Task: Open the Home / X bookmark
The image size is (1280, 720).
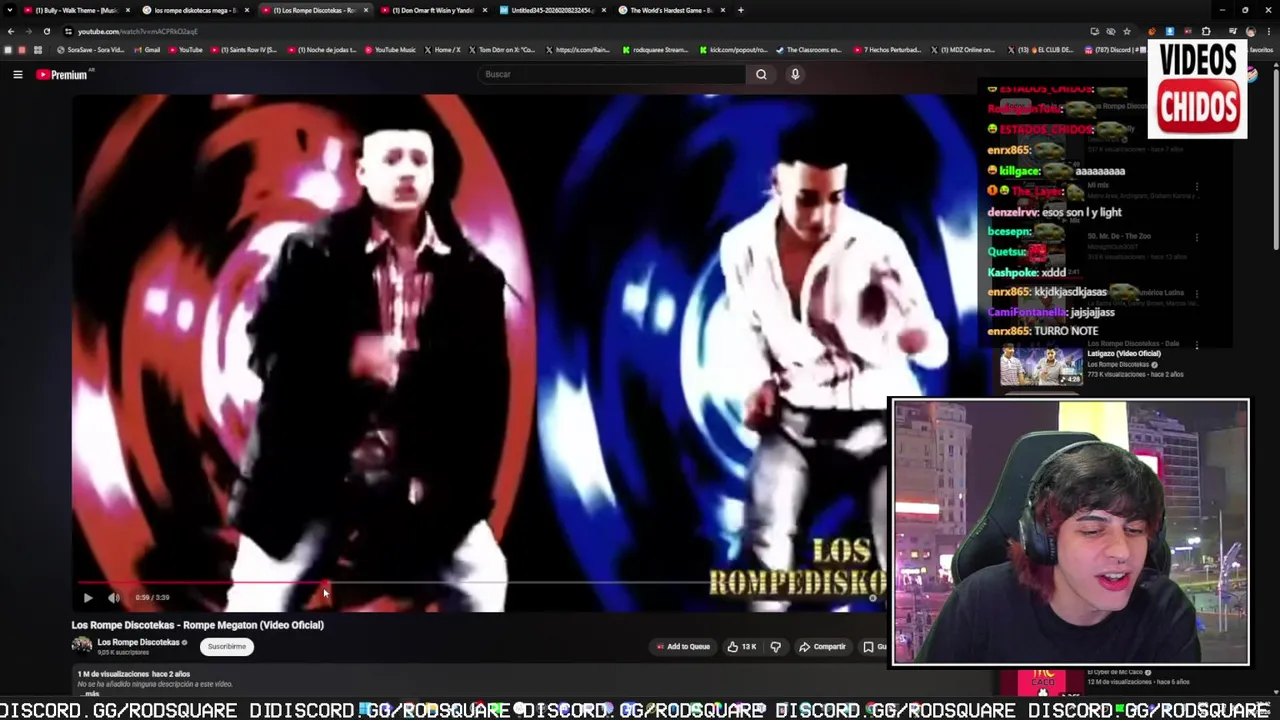Action: [443, 50]
